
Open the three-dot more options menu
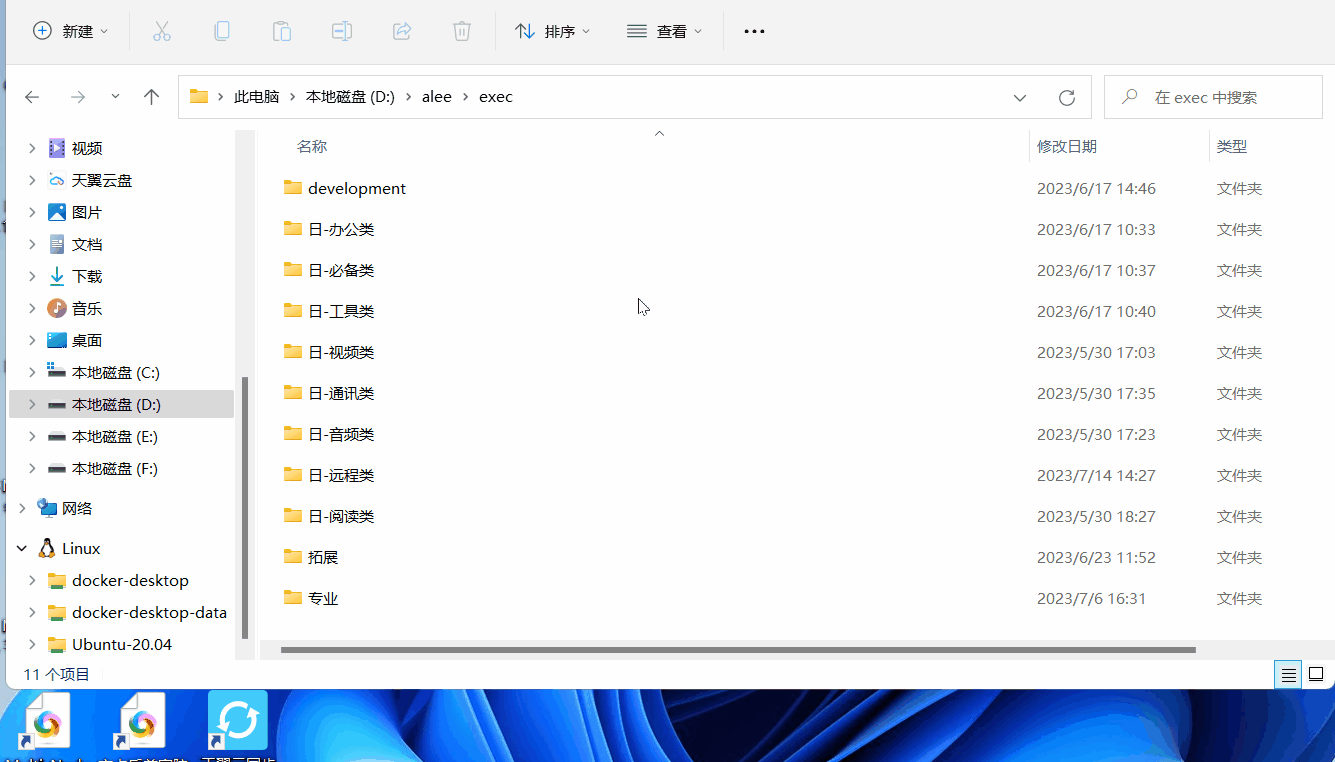coord(754,31)
